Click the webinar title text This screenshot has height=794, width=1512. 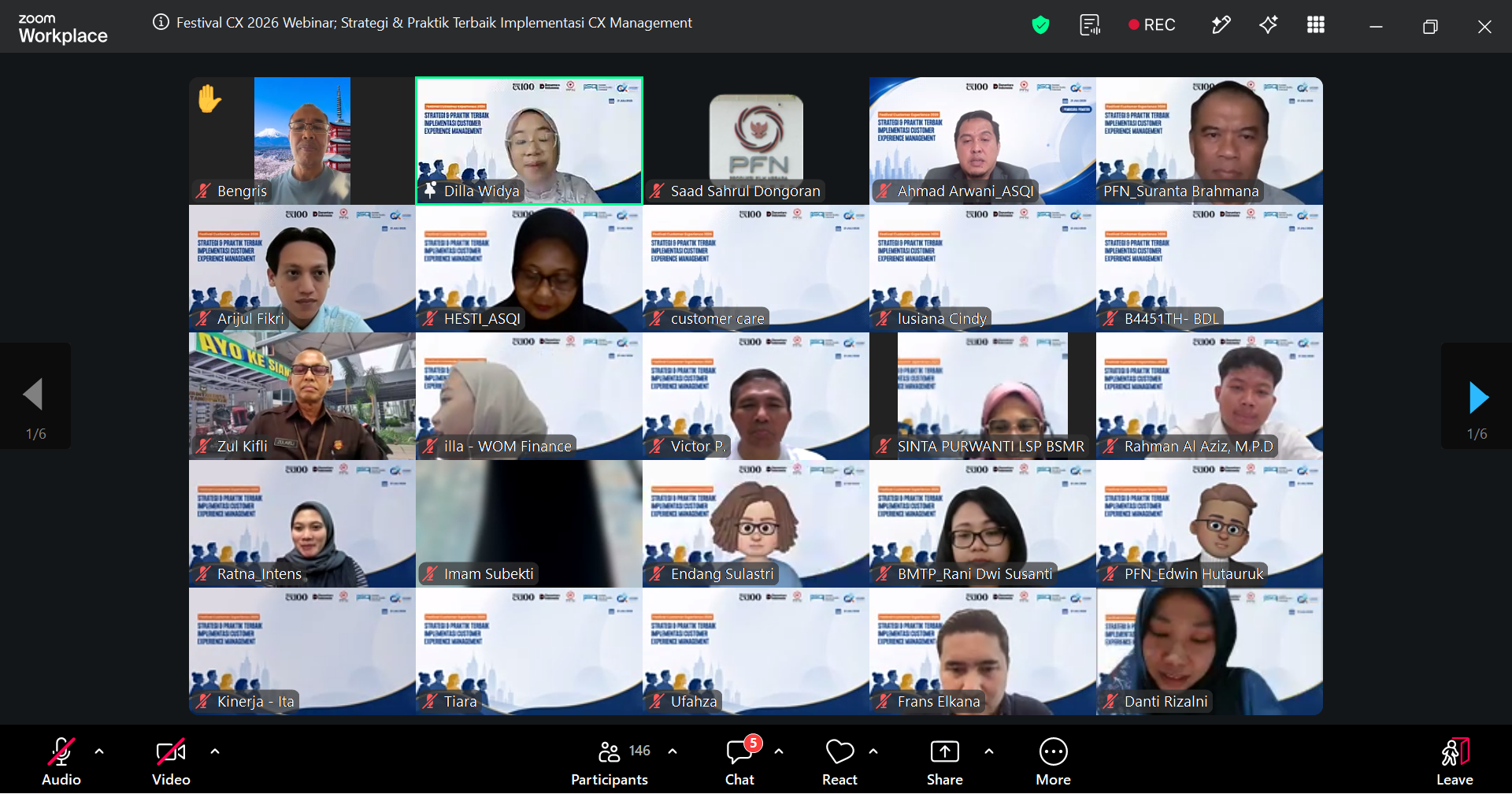coord(434,23)
